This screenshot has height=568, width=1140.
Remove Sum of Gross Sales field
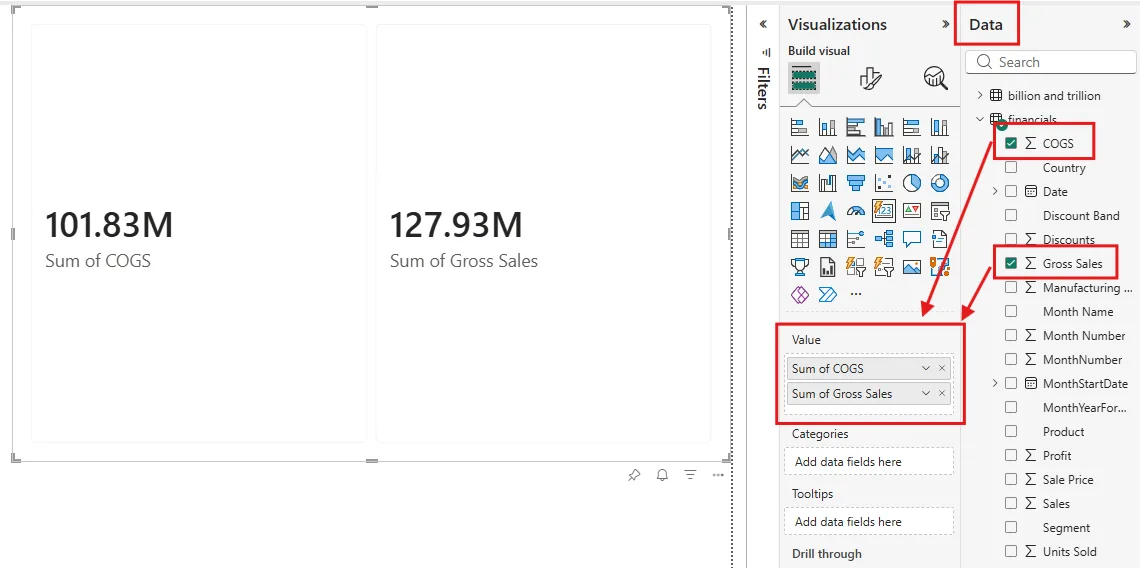[x=942, y=393]
